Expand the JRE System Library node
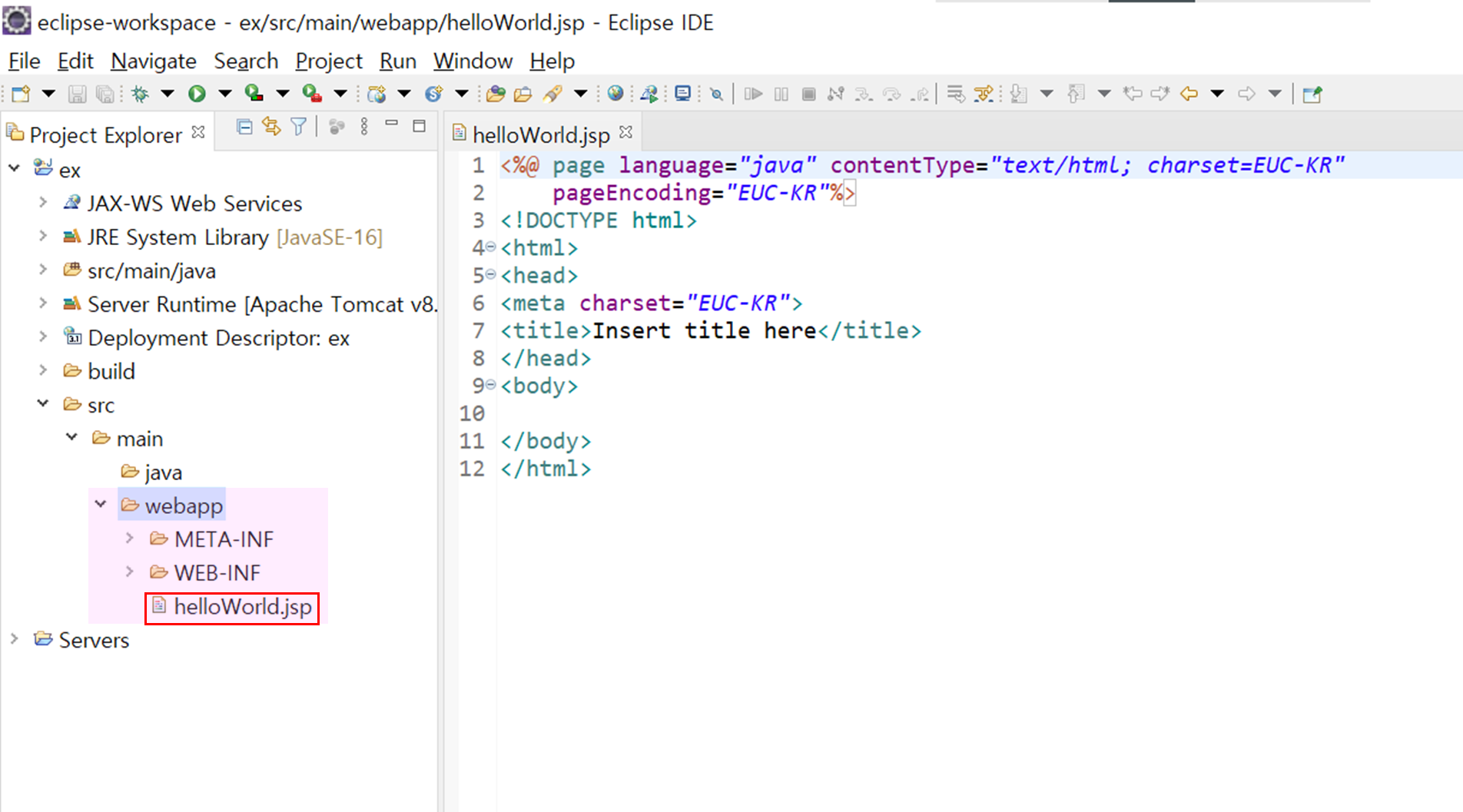Viewport: 1463px width, 812px height. pos(43,236)
